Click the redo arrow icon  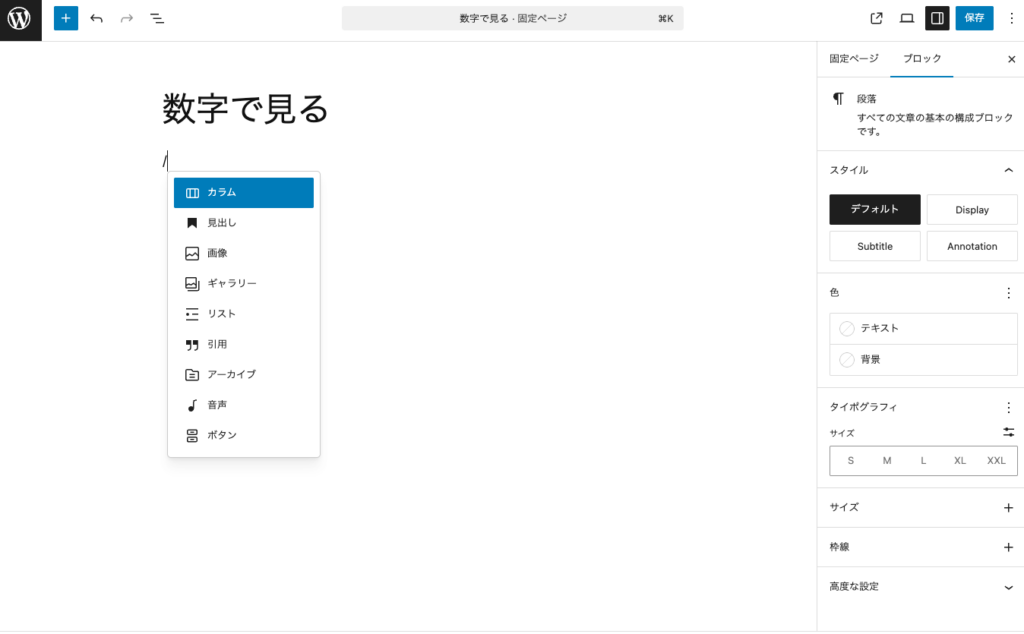click(124, 17)
